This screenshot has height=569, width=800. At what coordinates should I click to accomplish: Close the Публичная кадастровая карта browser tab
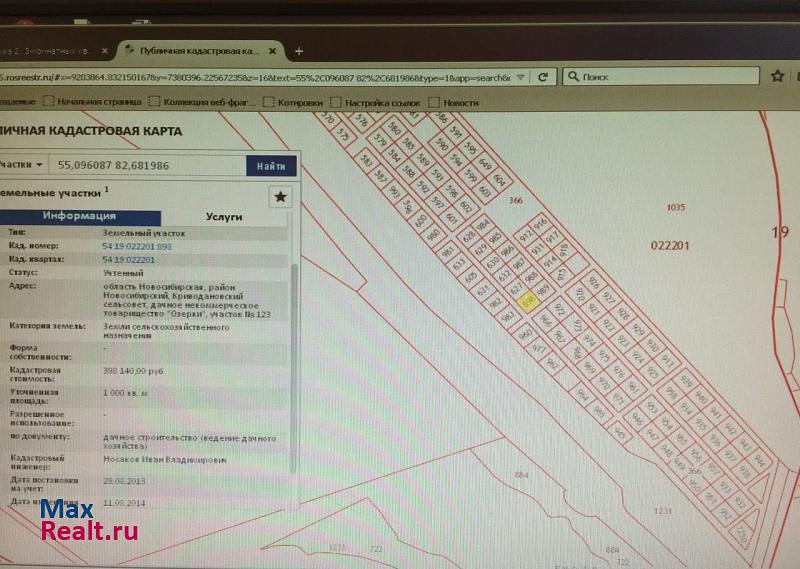click(x=274, y=50)
